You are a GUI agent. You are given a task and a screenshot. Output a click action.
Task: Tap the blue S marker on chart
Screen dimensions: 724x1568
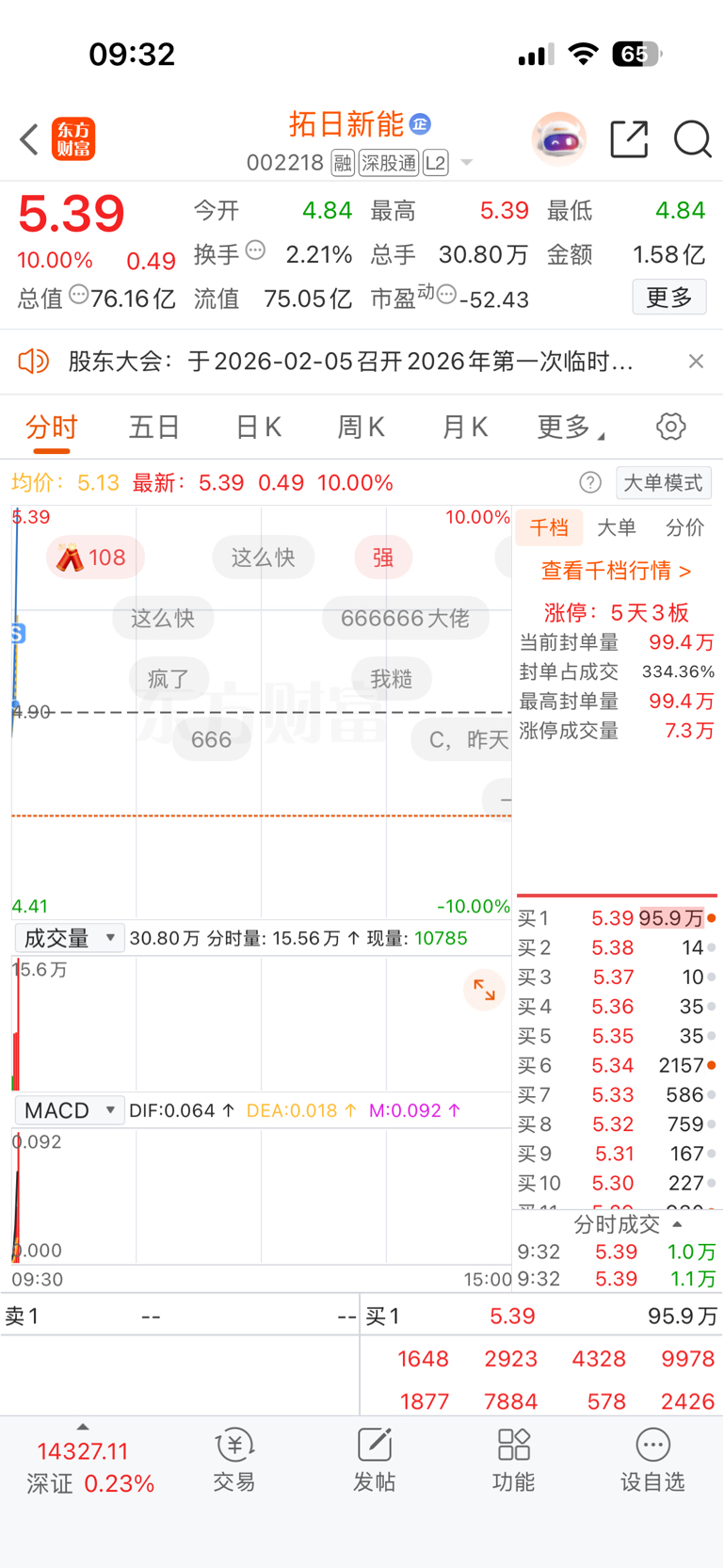pyautogui.click(x=18, y=634)
